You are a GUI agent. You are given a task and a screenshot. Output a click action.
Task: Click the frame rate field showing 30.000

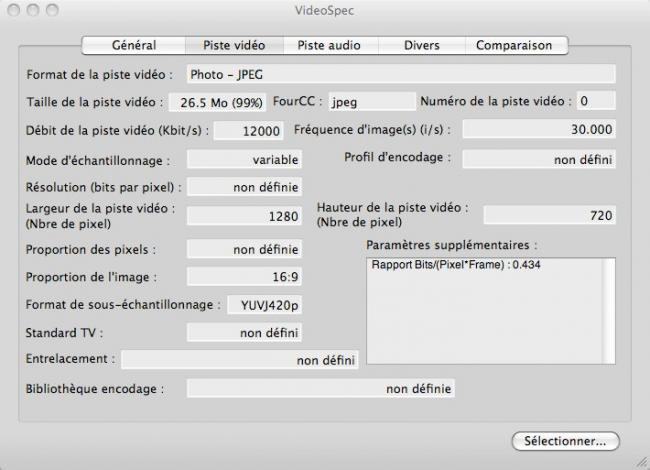(x=539, y=130)
